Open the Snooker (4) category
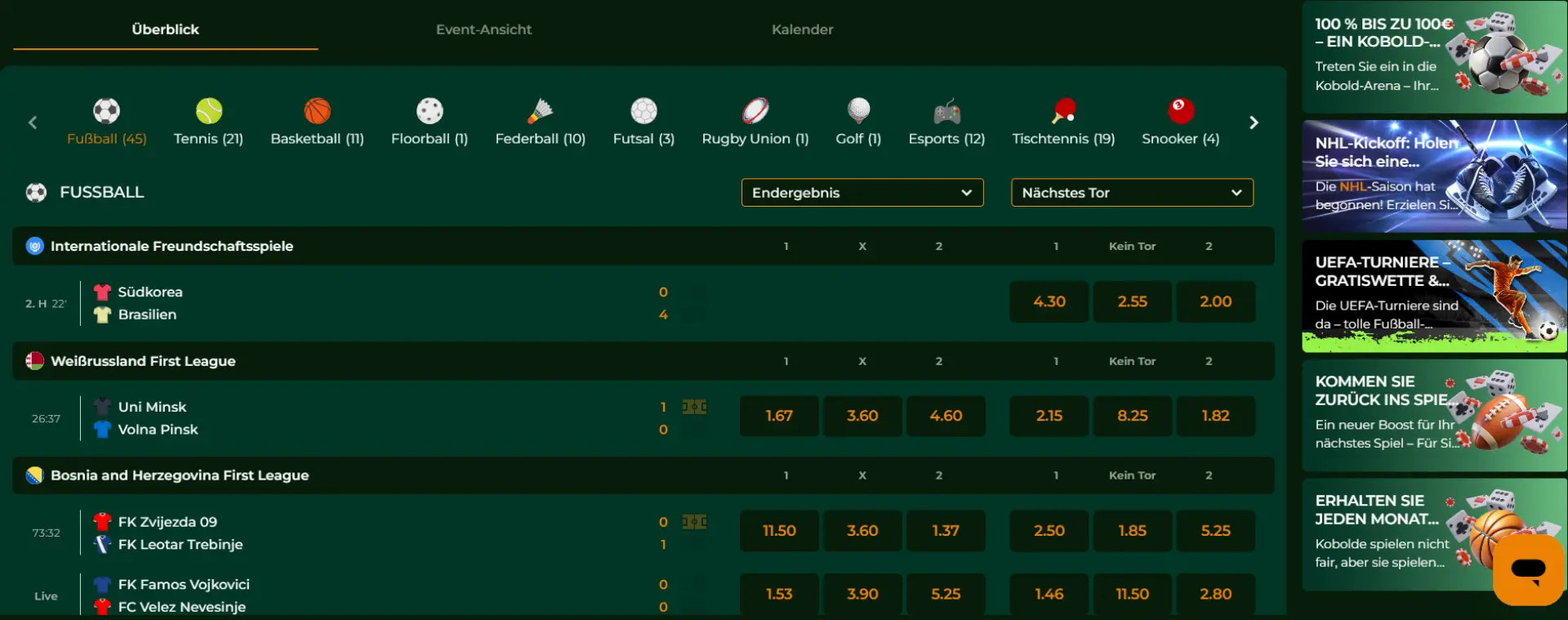This screenshot has height=620, width=1568. (x=1180, y=122)
